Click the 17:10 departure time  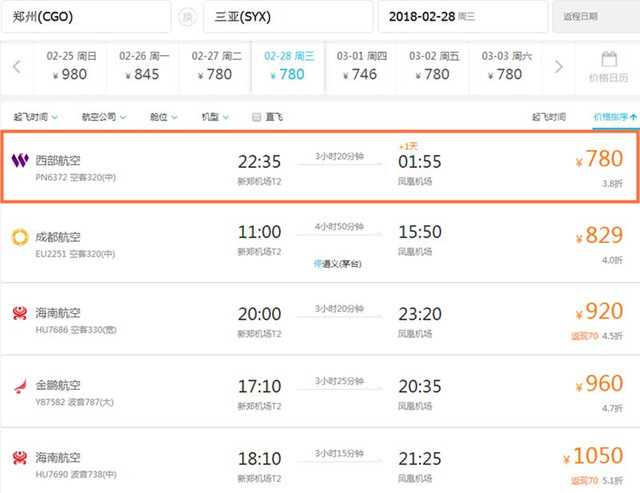[260, 386]
